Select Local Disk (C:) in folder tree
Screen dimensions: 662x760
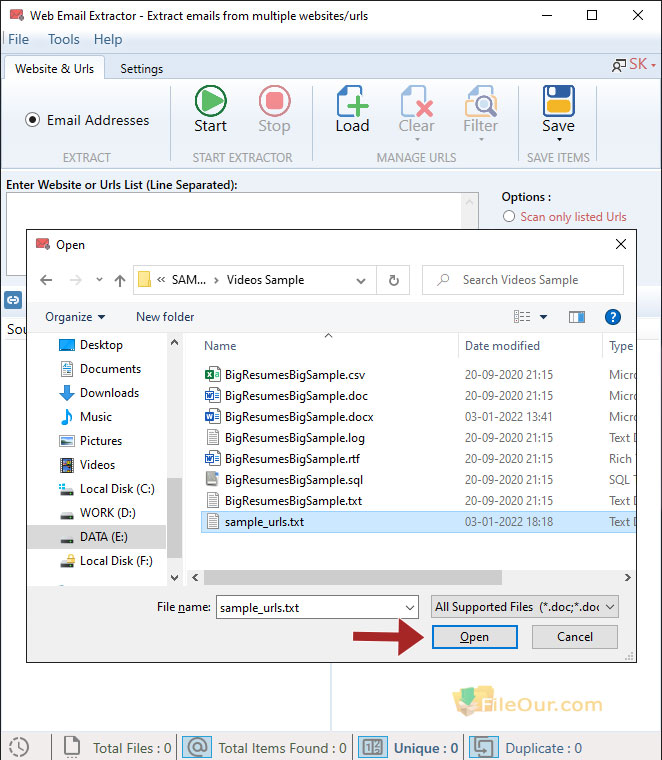point(117,489)
